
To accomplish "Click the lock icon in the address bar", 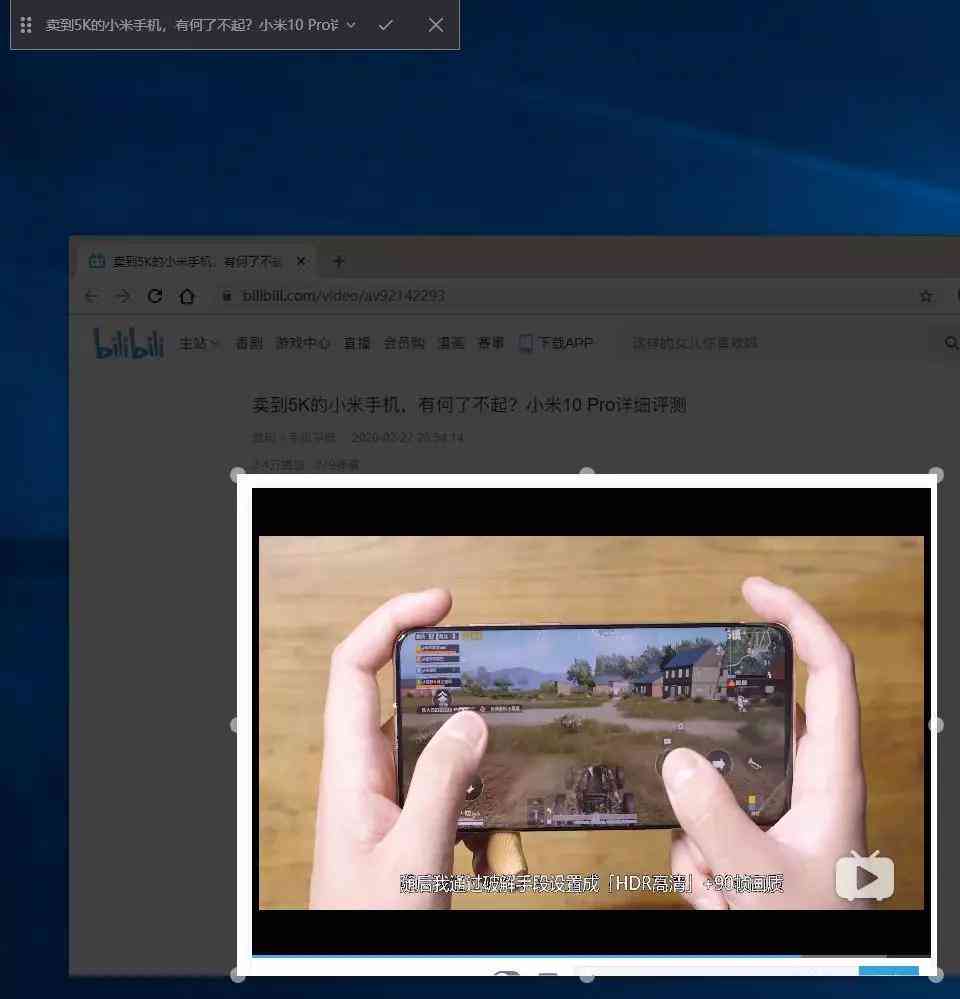I will pos(226,296).
